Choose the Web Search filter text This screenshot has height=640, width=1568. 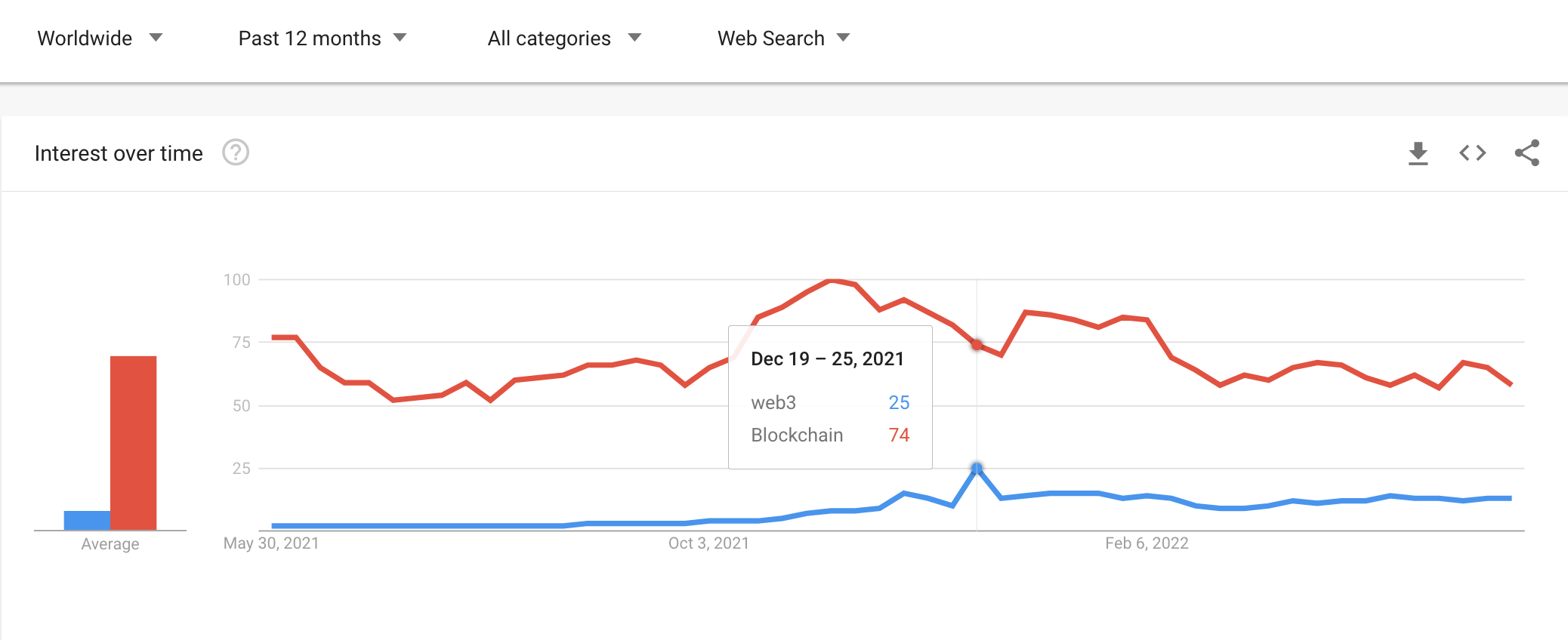(770, 38)
